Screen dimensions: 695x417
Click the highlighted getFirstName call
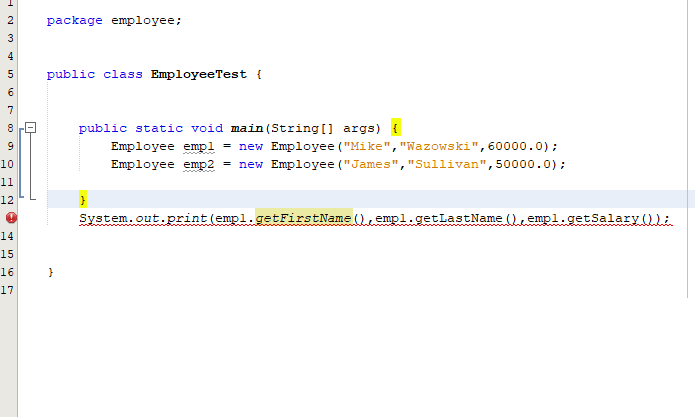[x=304, y=218]
